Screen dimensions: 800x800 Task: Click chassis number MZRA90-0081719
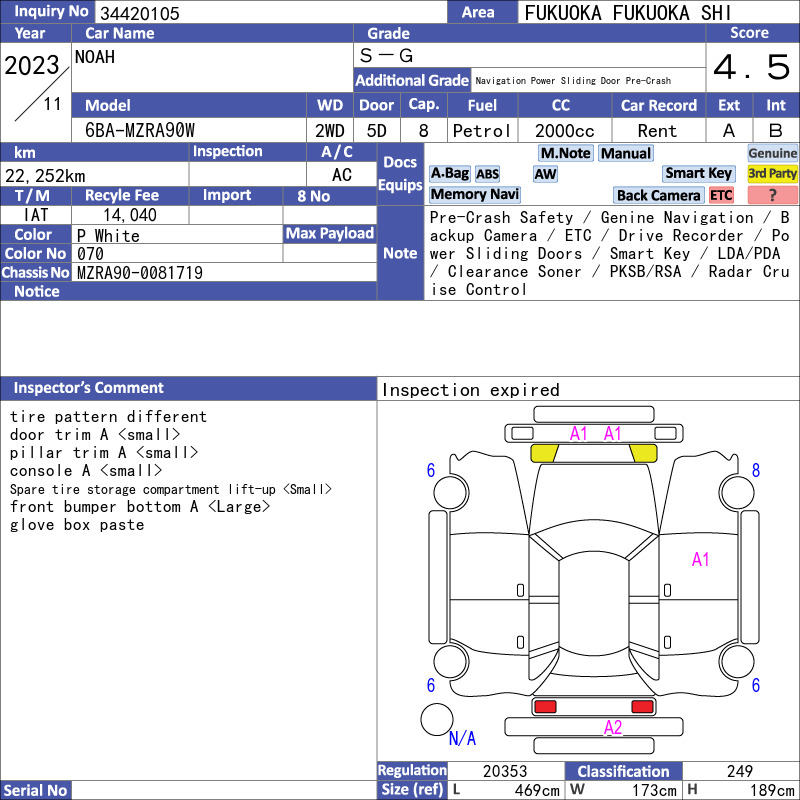click(x=140, y=272)
